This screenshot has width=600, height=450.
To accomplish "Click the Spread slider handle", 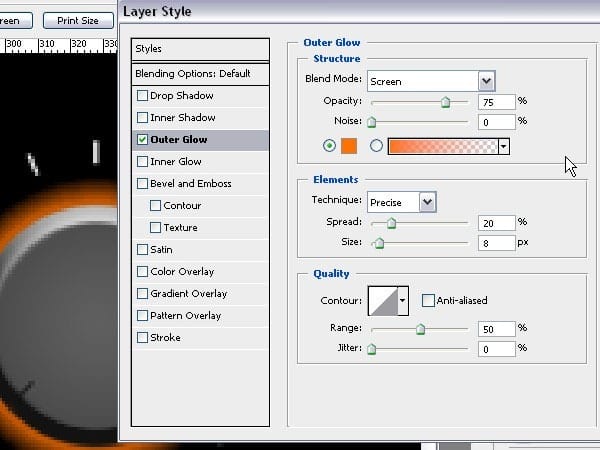I will [391, 223].
